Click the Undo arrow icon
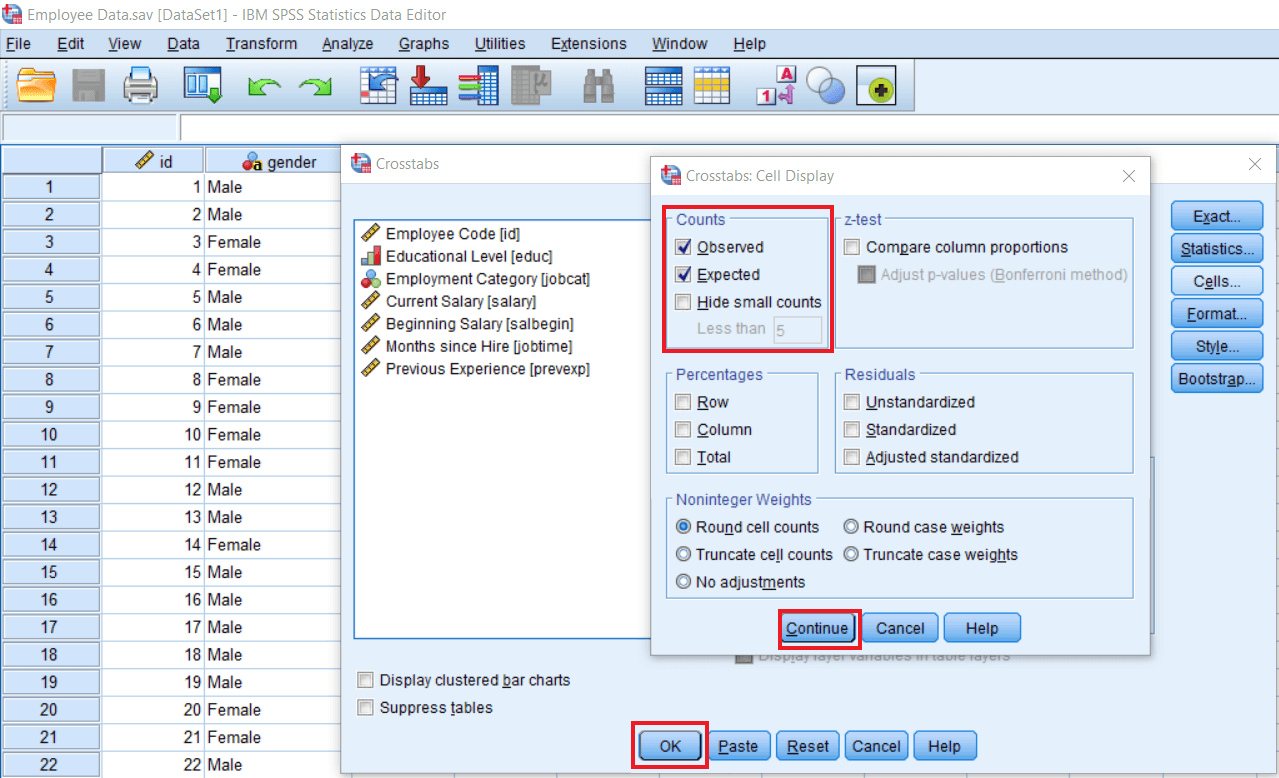The width and height of the screenshot is (1279, 778). point(265,88)
